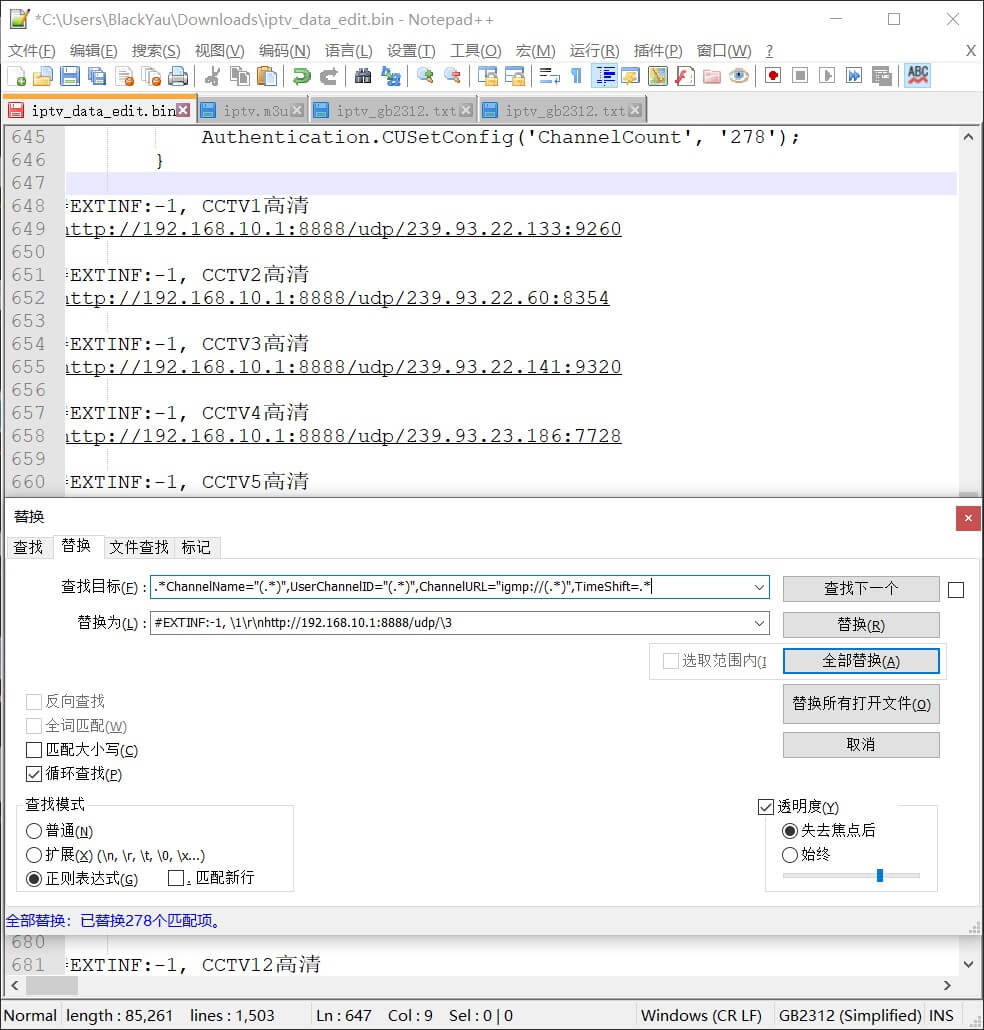Switch to the 文件查找 tab
984x1030 pixels.
click(138, 547)
